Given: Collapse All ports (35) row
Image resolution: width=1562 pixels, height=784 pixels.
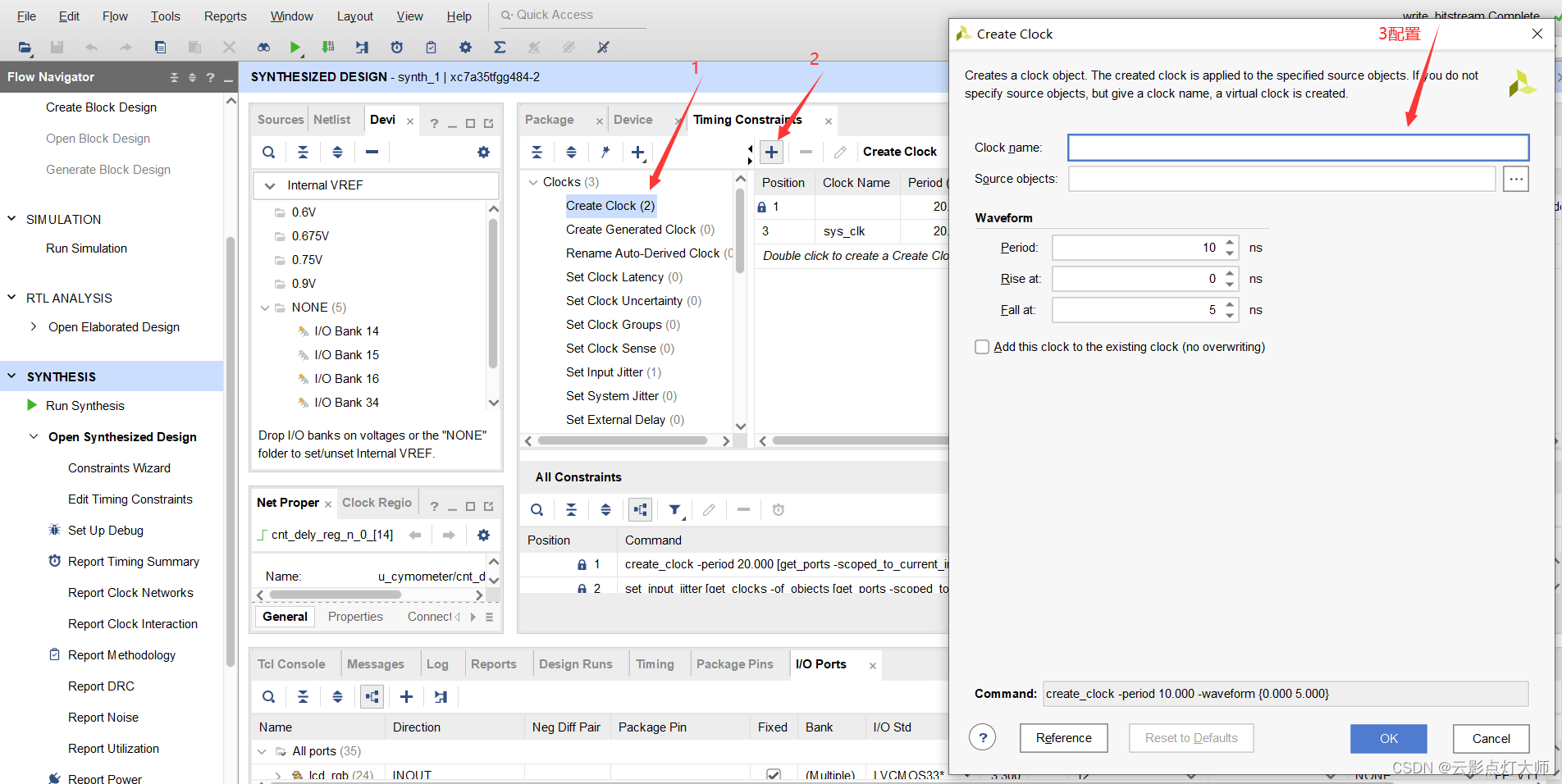Looking at the screenshot, I should [262, 751].
